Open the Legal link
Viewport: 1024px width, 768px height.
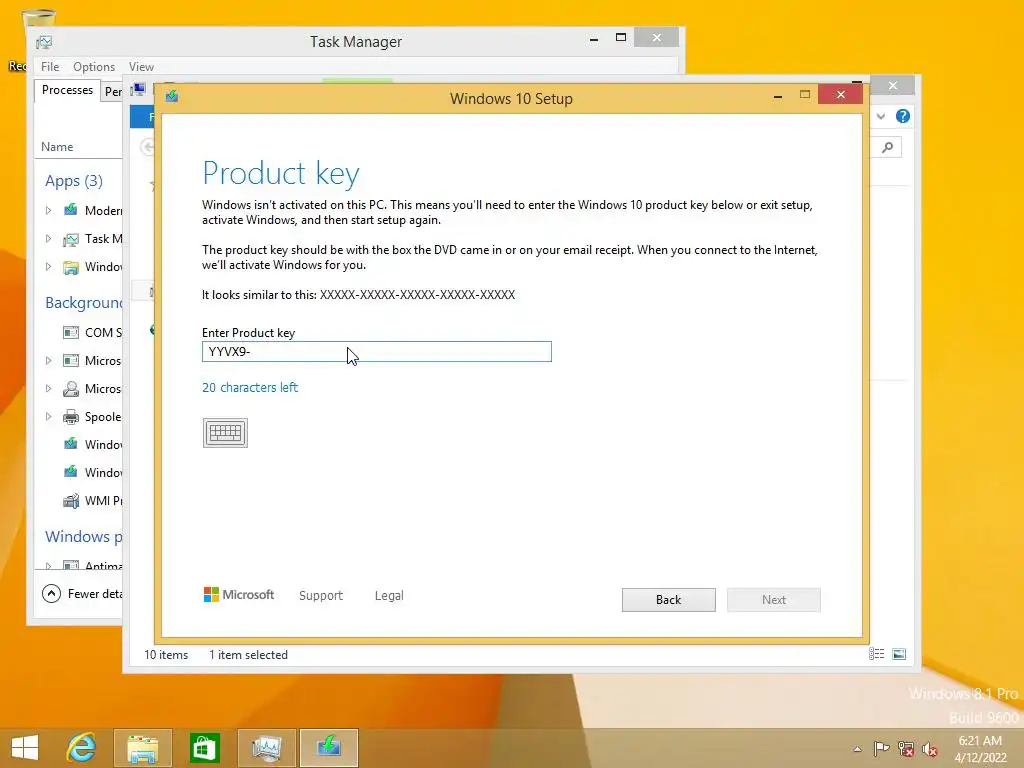click(389, 596)
